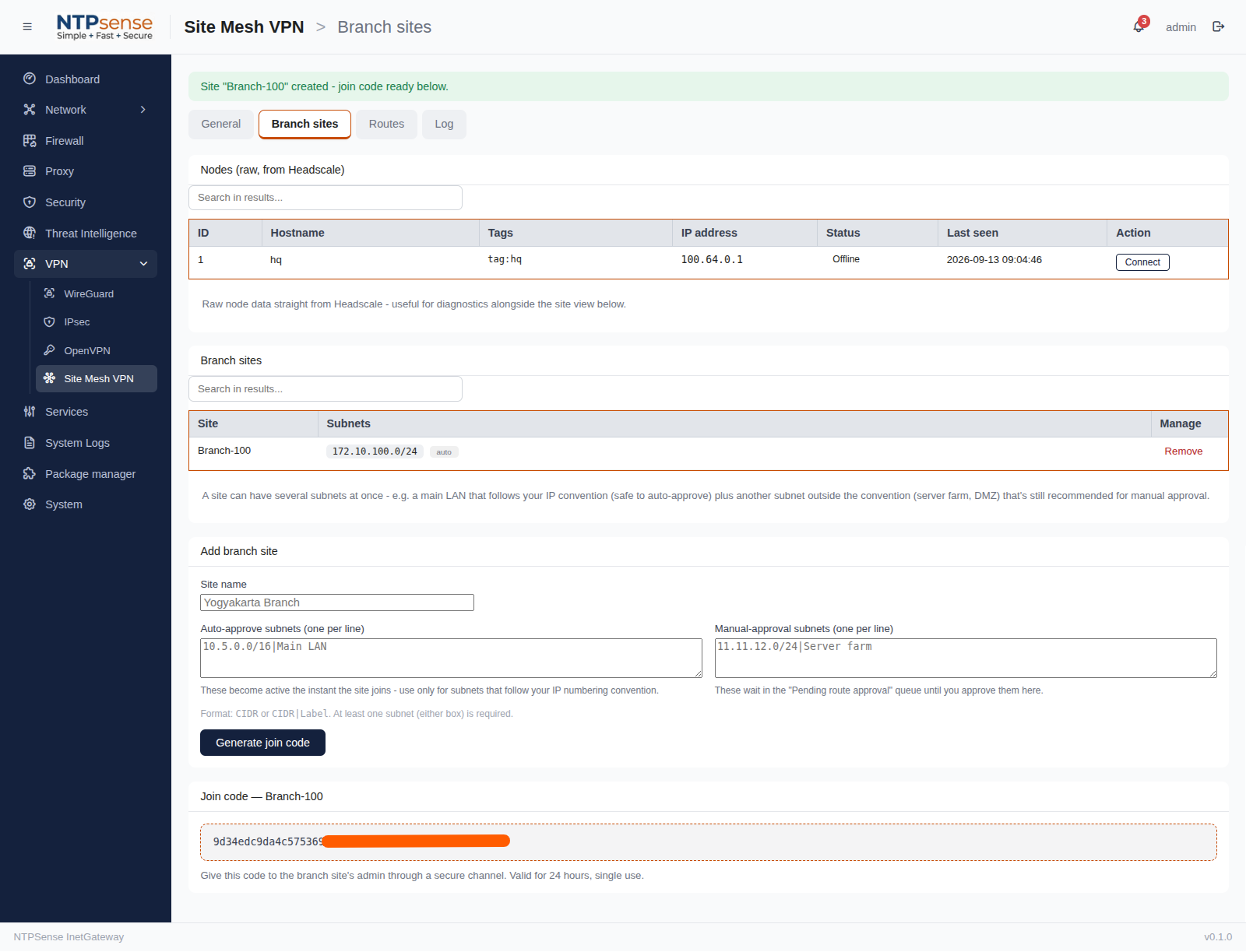This screenshot has height=952, width=1246.
Task: Click the Security shield icon
Action: (30, 202)
